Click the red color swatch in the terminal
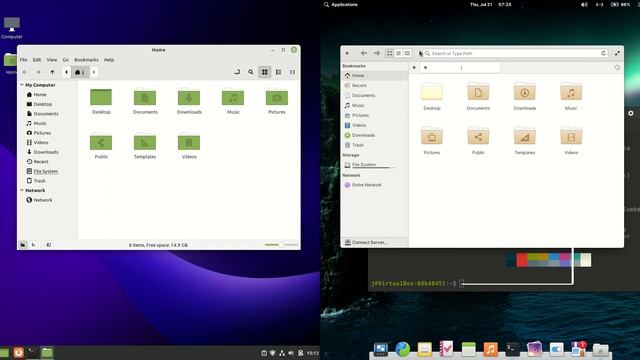Viewport: 640px width, 360px height. click(x=522, y=260)
